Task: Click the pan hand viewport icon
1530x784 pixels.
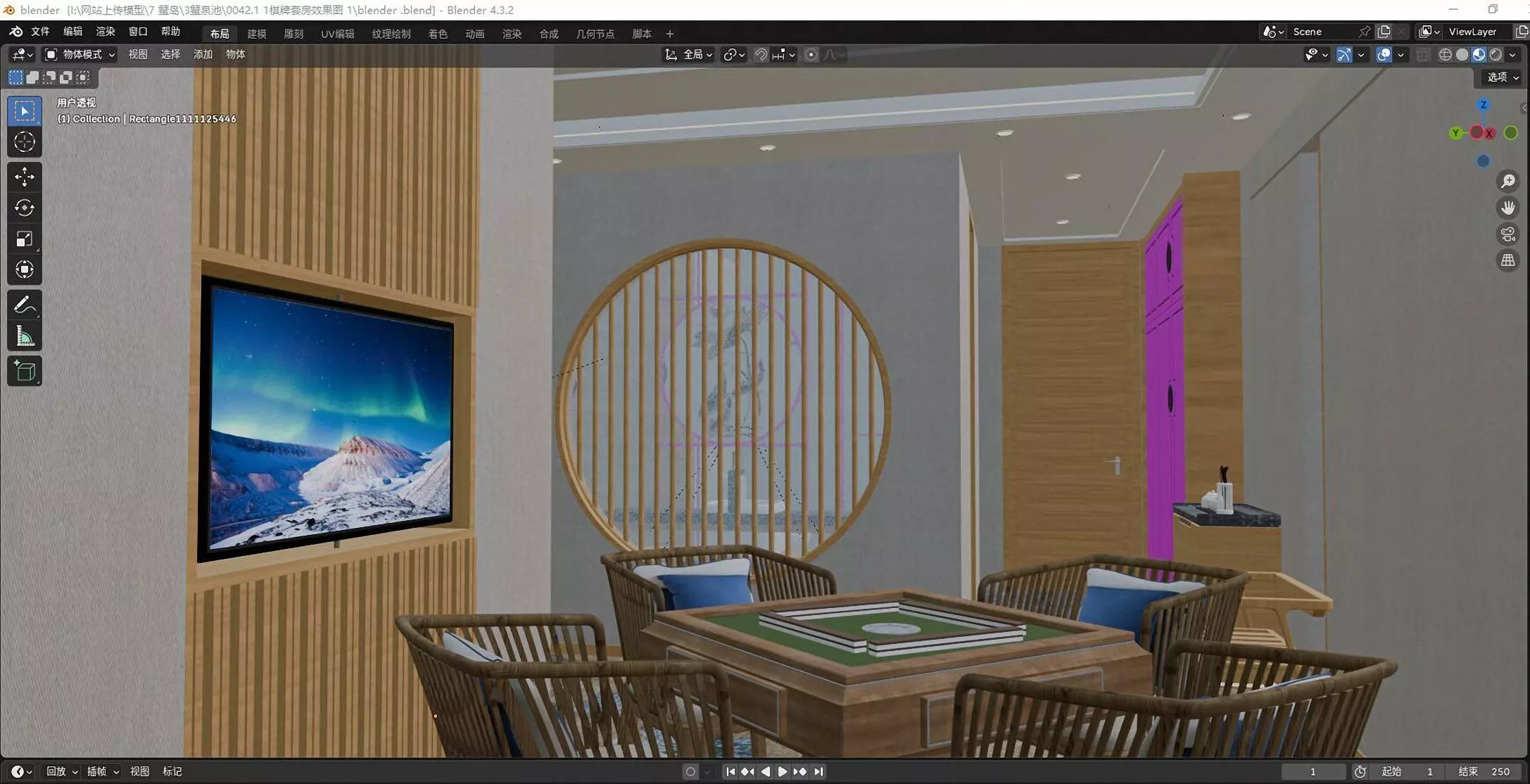Action: (1507, 208)
